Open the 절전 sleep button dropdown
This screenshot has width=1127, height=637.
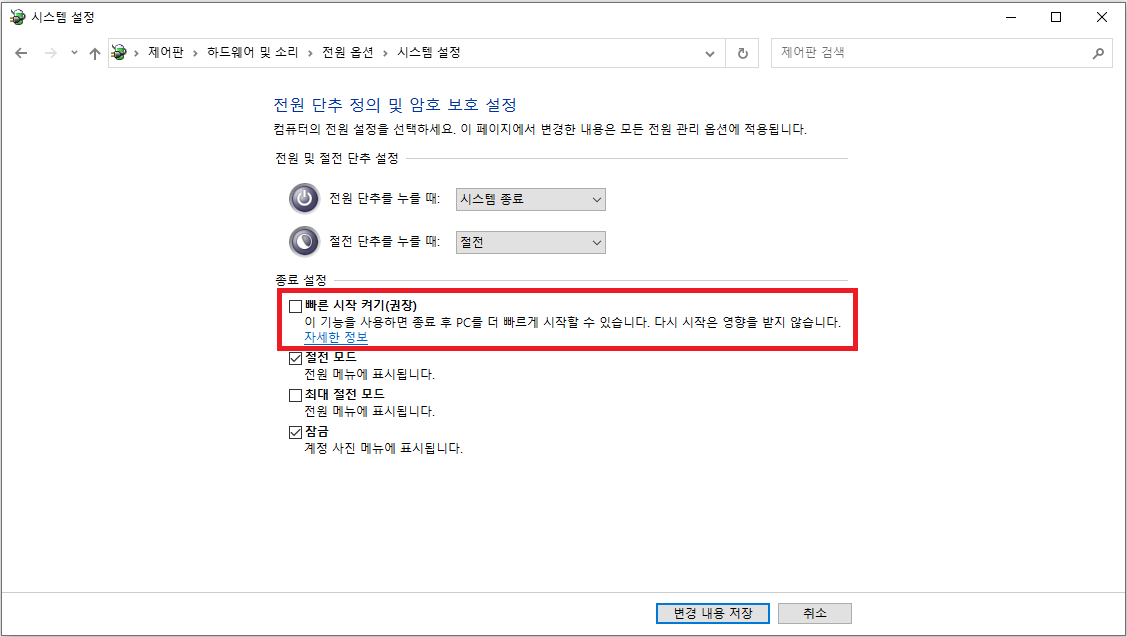pyautogui.click(x=530, y=242)
